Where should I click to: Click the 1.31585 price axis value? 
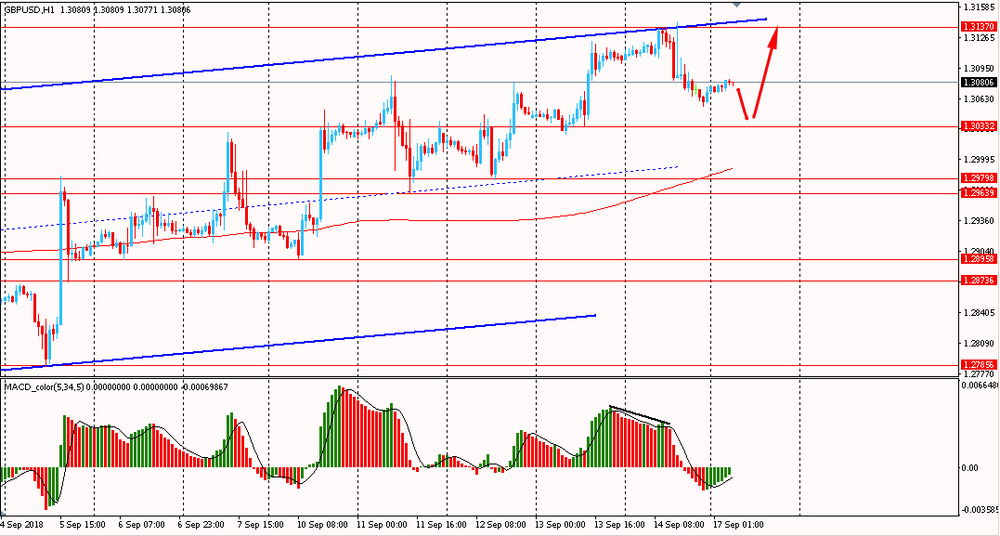[x=980, y=8]
